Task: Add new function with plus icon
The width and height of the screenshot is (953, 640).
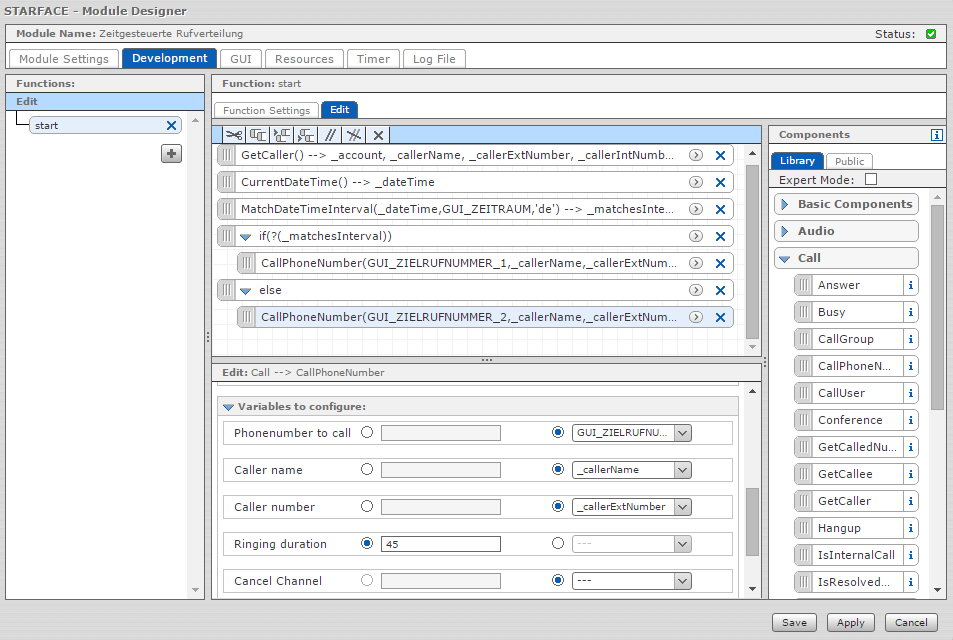Action: pos(172,153)
